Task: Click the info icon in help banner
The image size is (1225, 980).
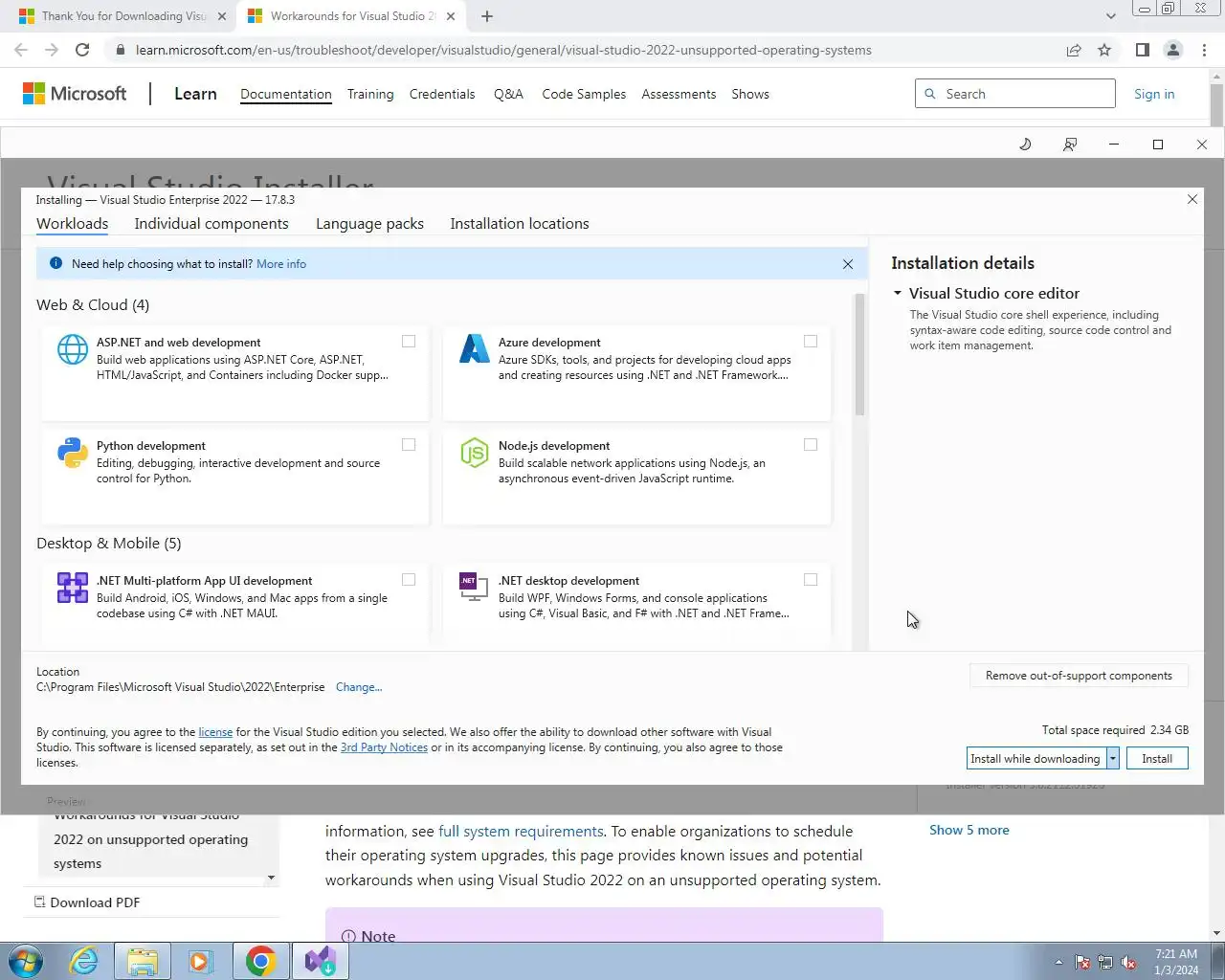Action: [56, 263]
